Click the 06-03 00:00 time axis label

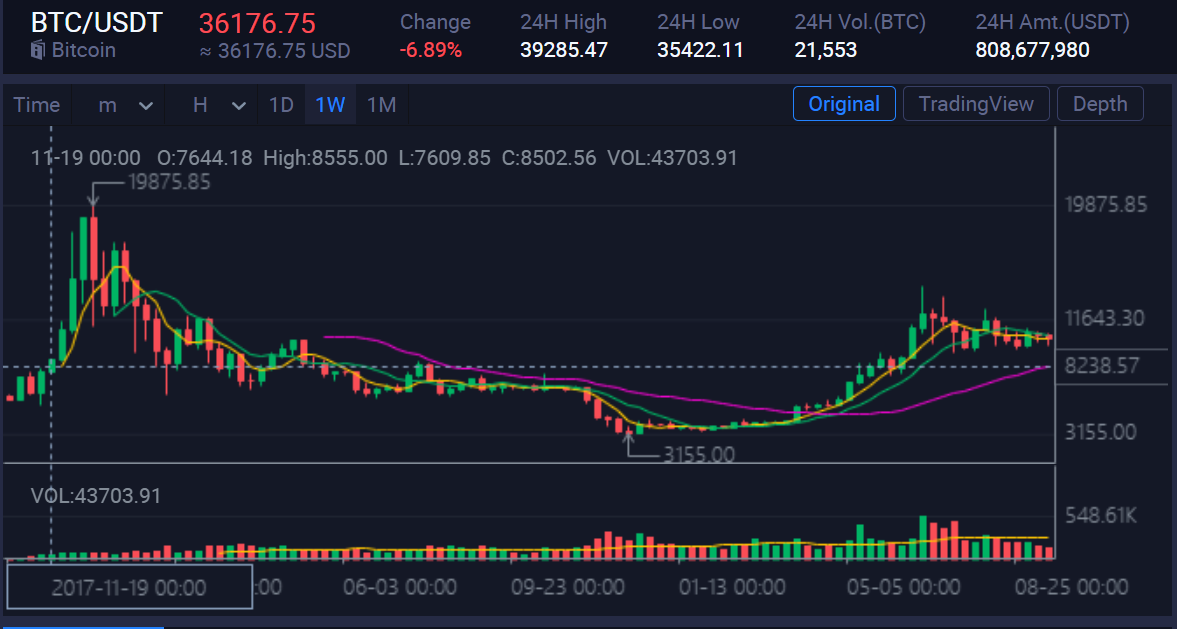coord(399,587)
